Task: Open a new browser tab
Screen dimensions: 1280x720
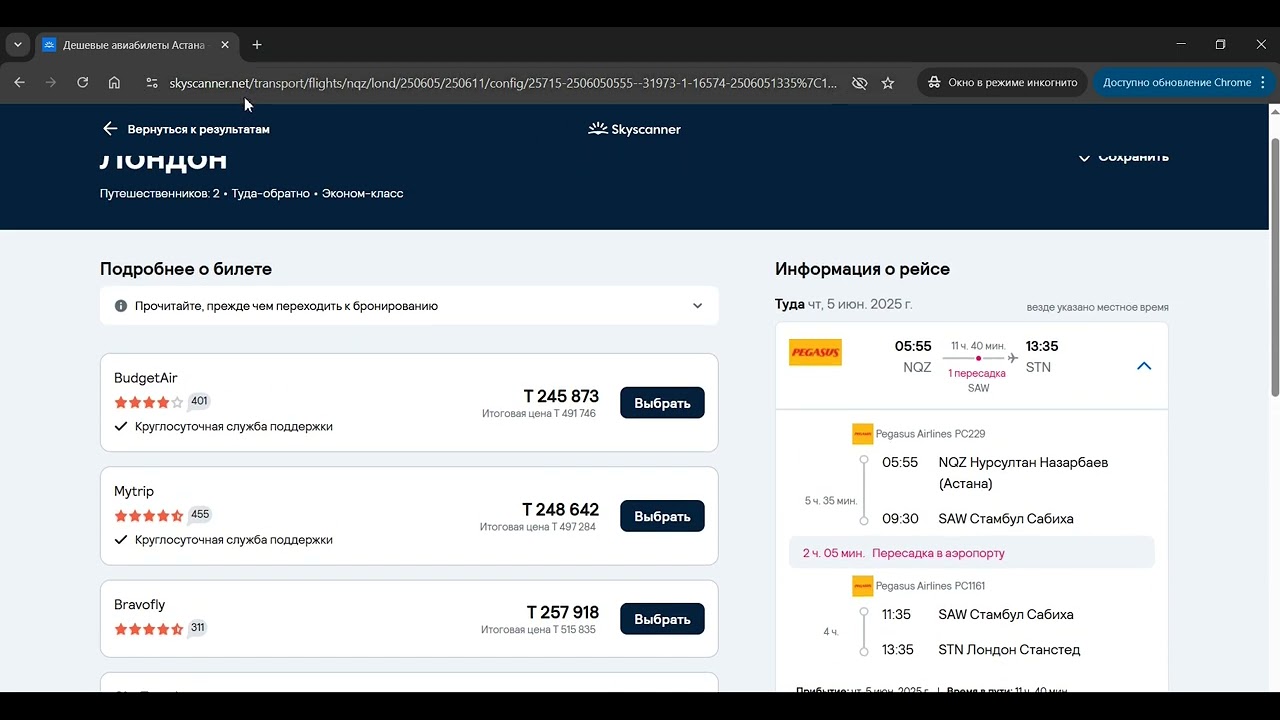Action: point(257,45)
